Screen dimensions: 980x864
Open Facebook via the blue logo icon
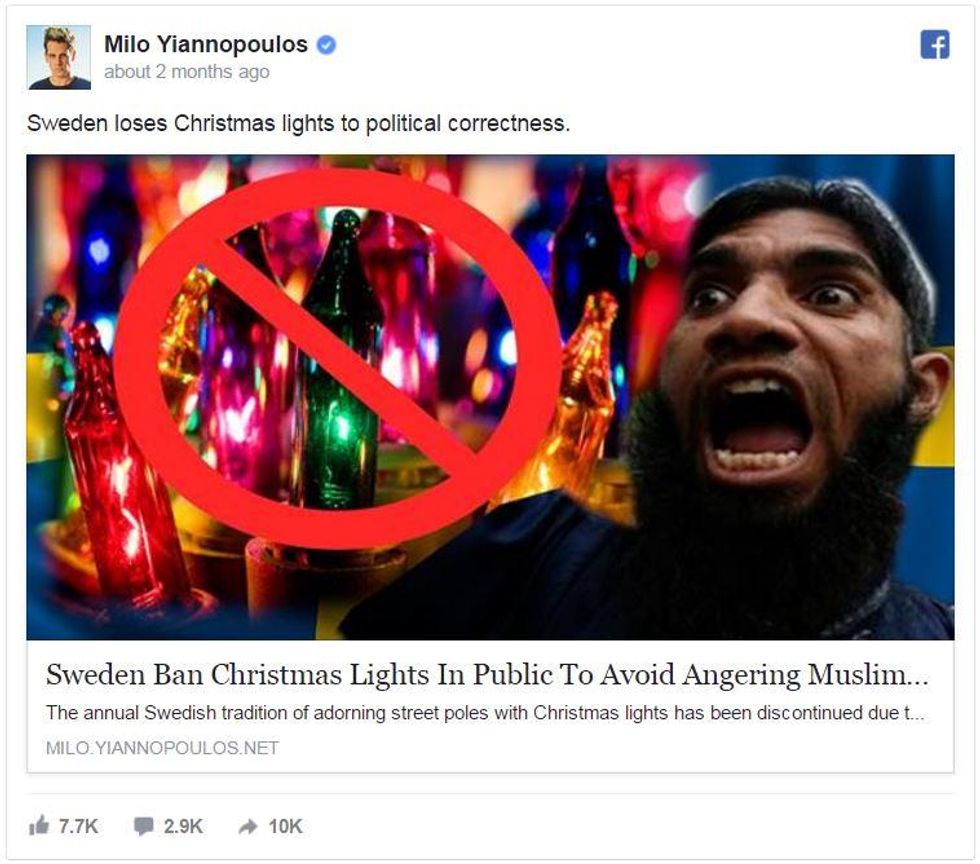(x=935, y=44)
